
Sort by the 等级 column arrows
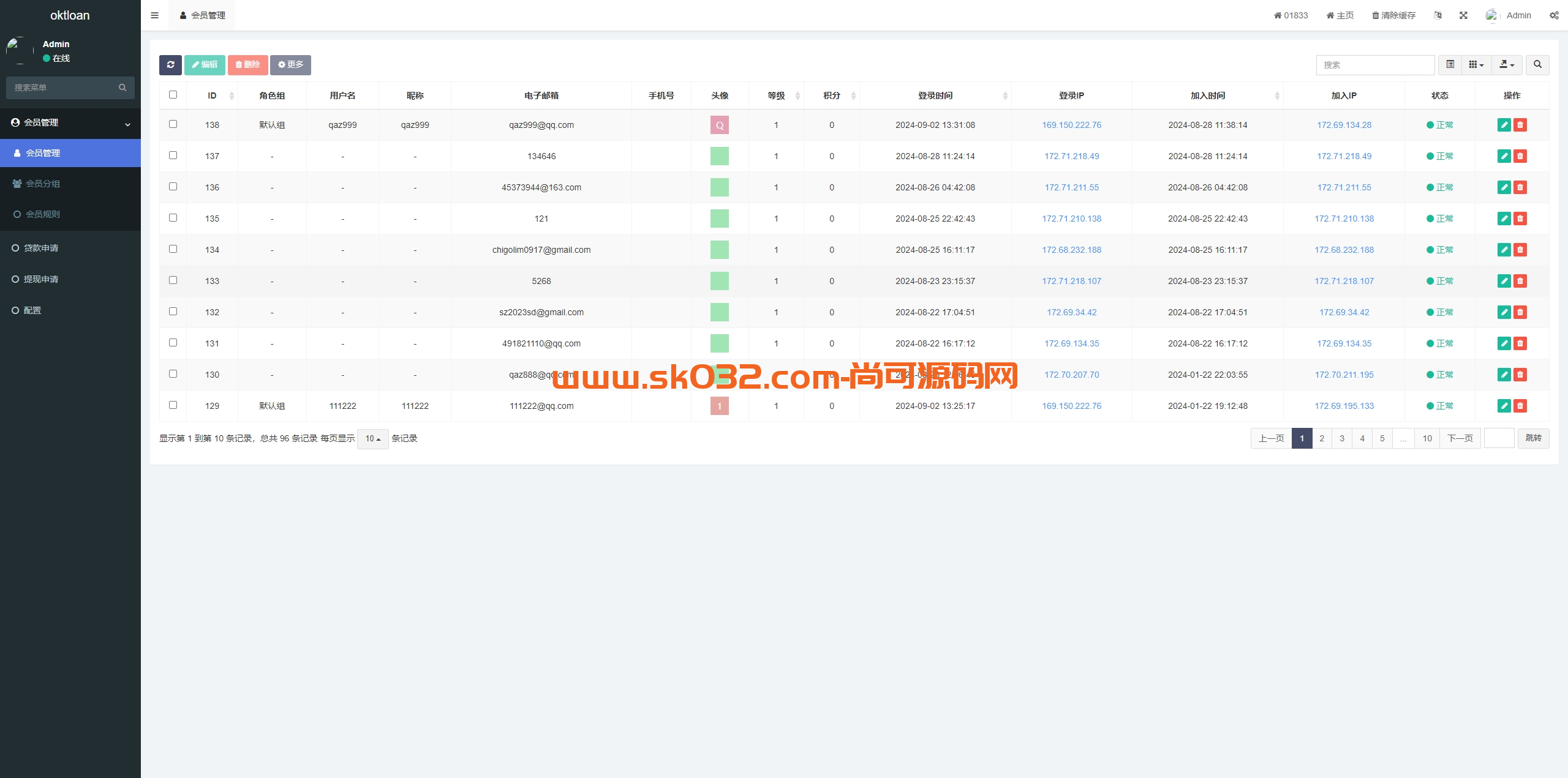coord(797,95)
